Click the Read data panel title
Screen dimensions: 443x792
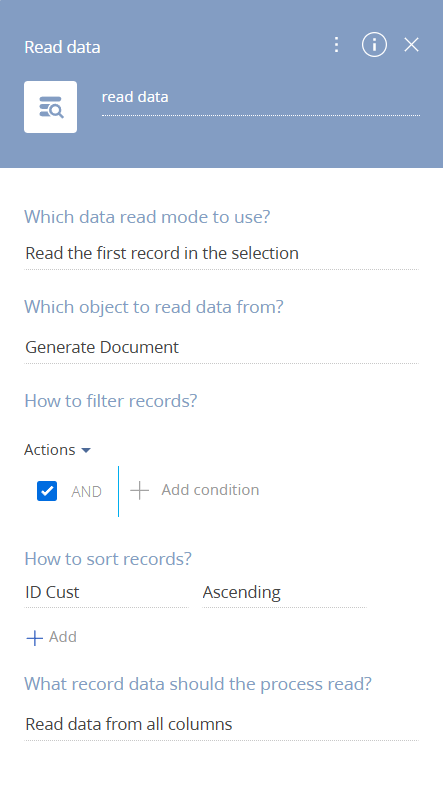63,47
